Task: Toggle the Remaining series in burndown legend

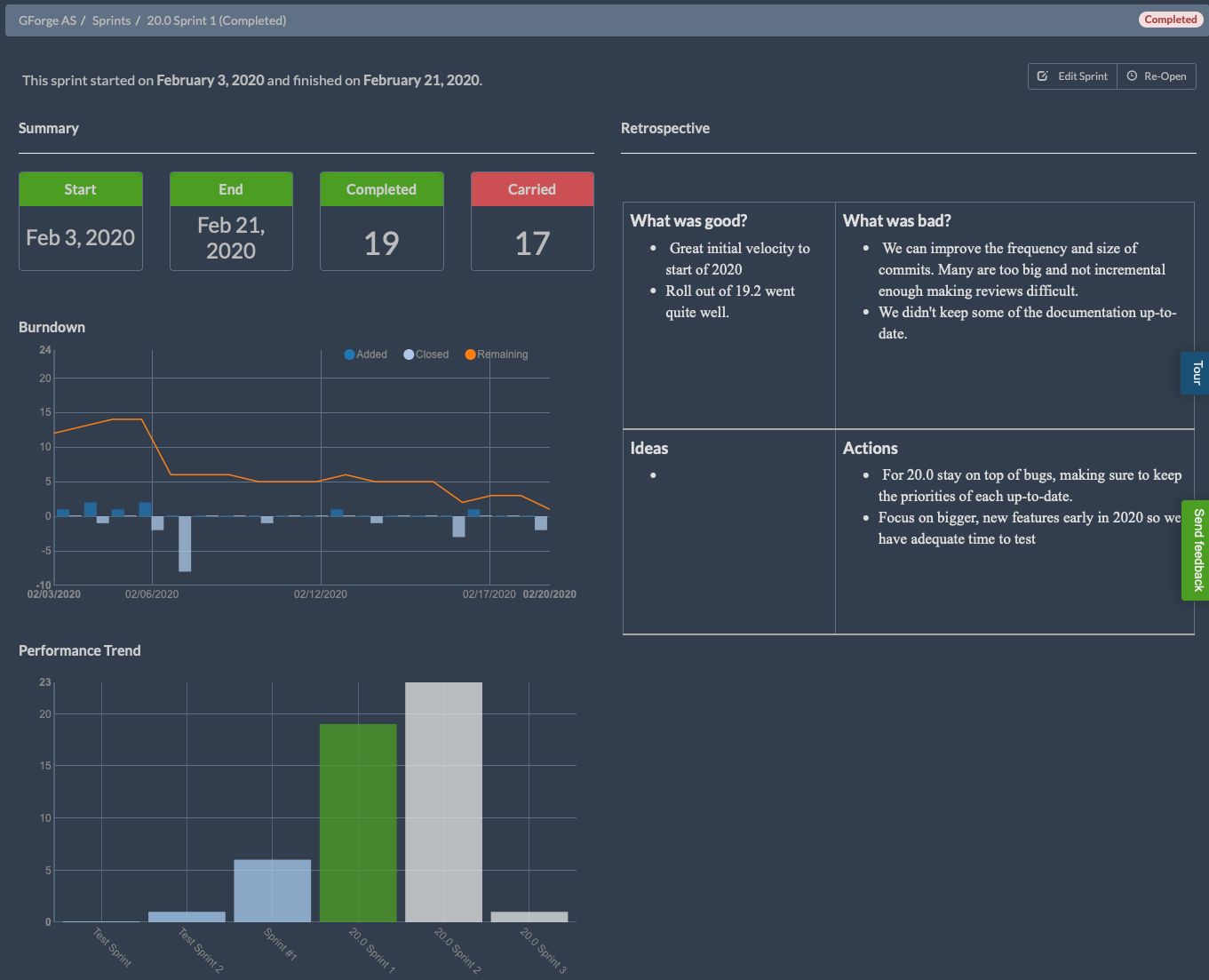Action: pyautogui.click(x=496, y=355)
